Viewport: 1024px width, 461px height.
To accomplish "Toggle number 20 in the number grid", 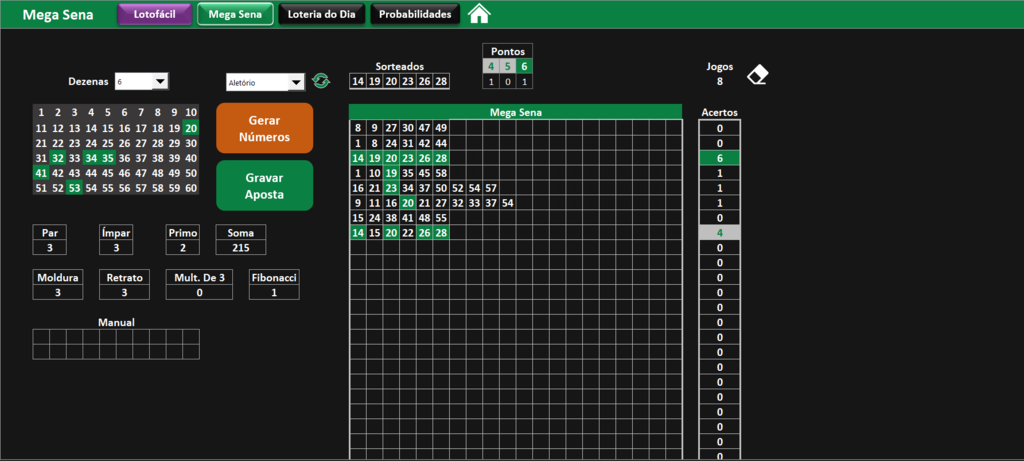I will (191, 129).
